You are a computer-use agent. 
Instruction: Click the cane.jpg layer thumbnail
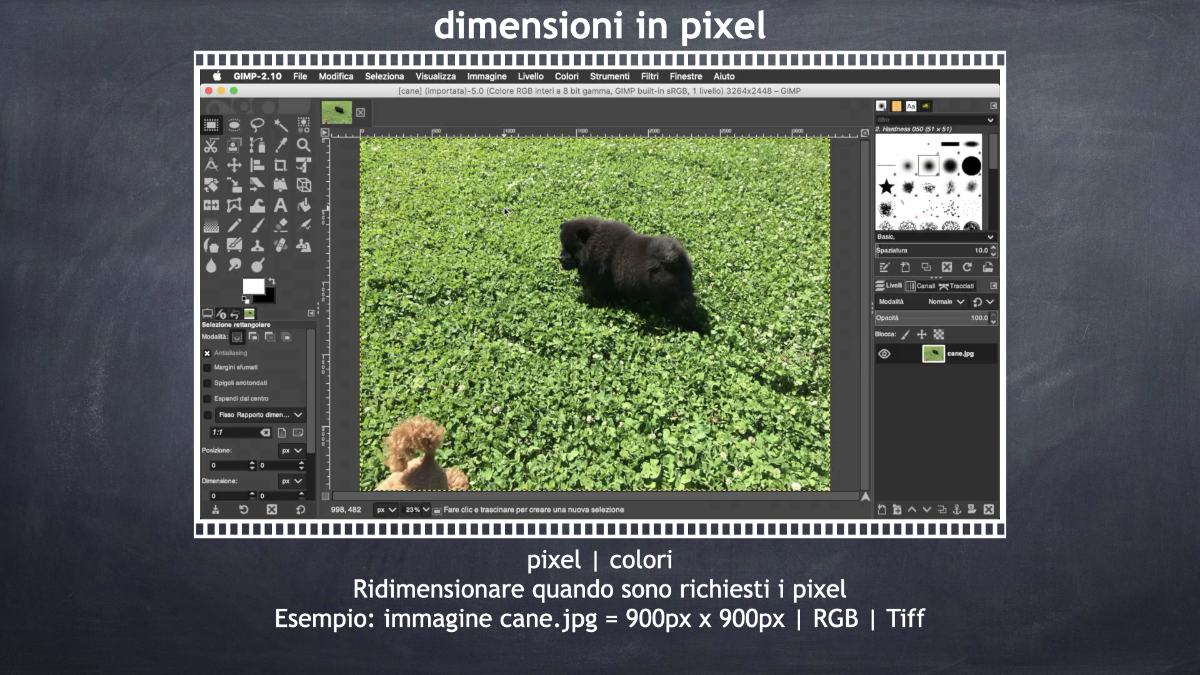pos(933,354)
